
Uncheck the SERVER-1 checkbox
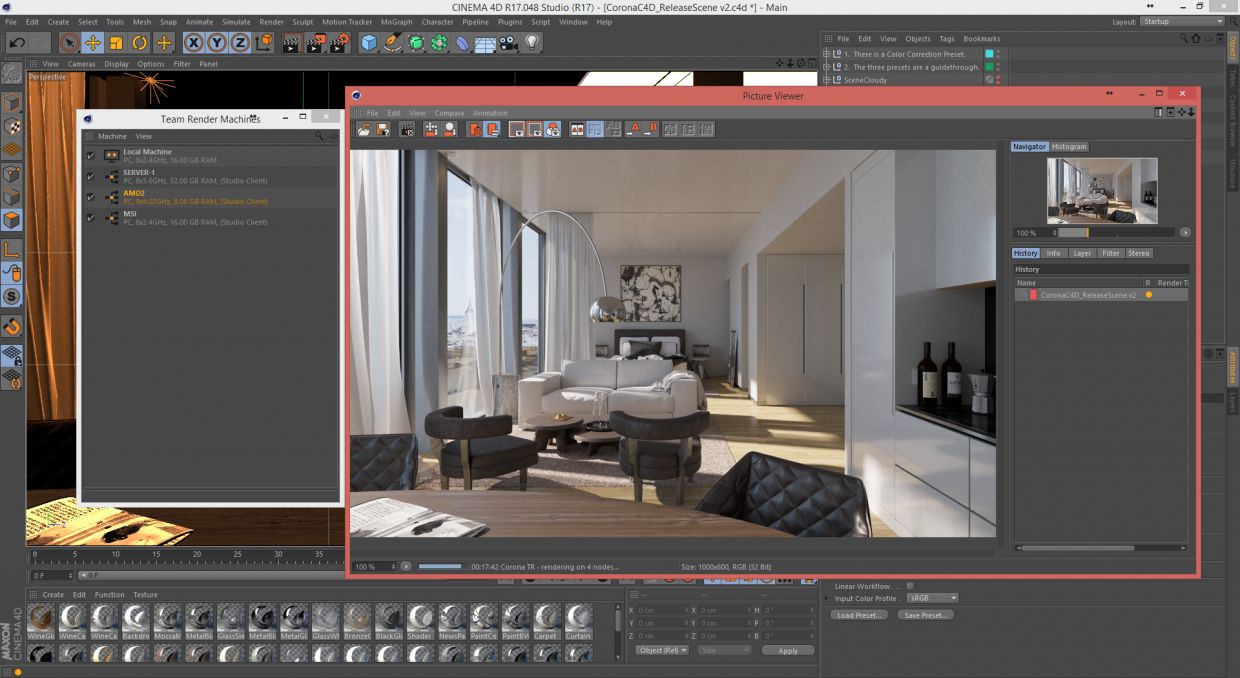tap(91, 176)
